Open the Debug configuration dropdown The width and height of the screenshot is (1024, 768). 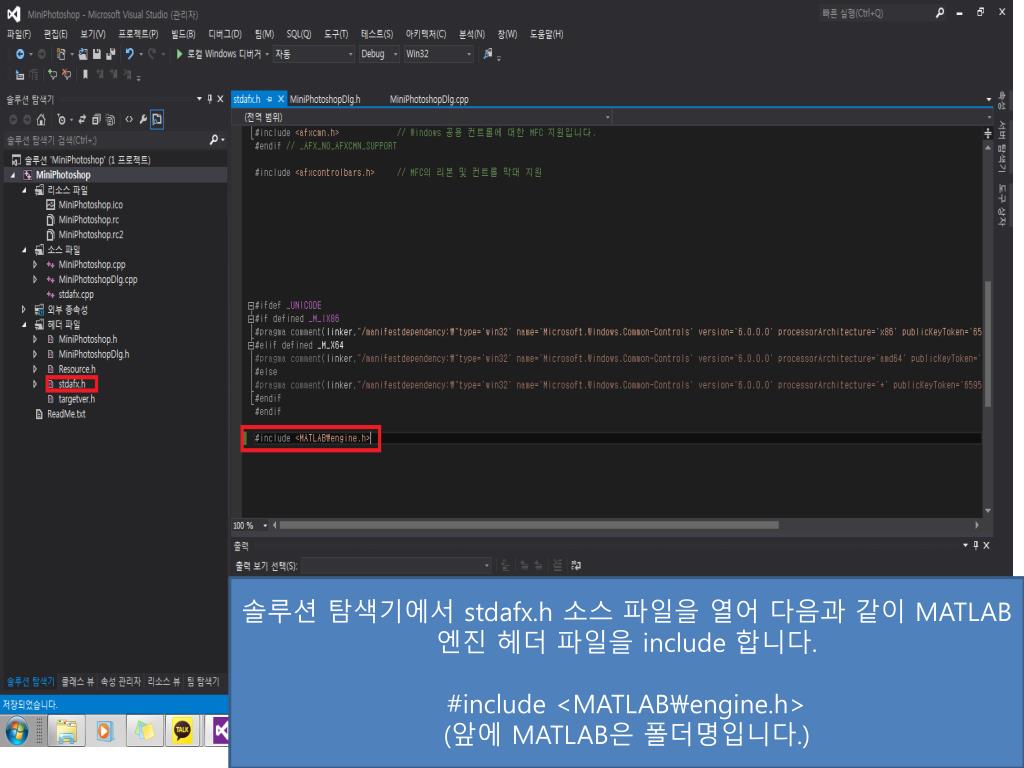point(379,54)
